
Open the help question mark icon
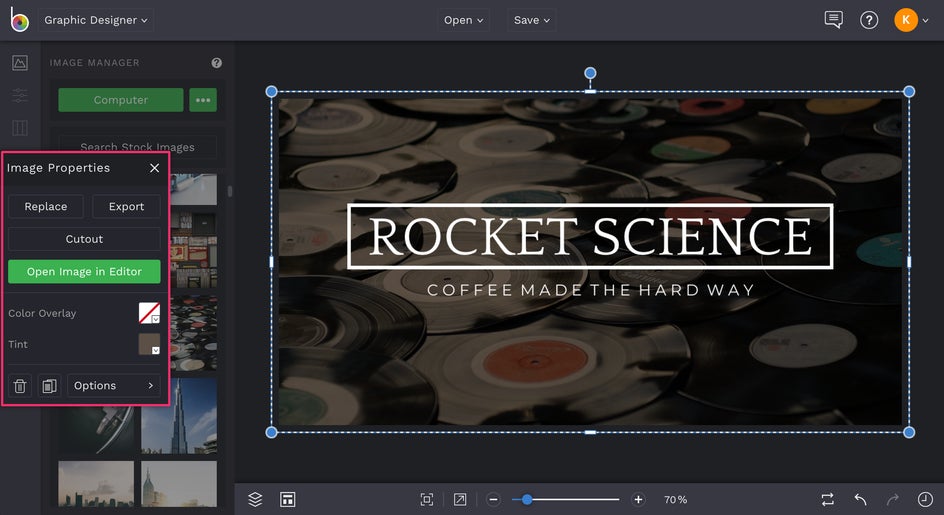click(869, 20)
